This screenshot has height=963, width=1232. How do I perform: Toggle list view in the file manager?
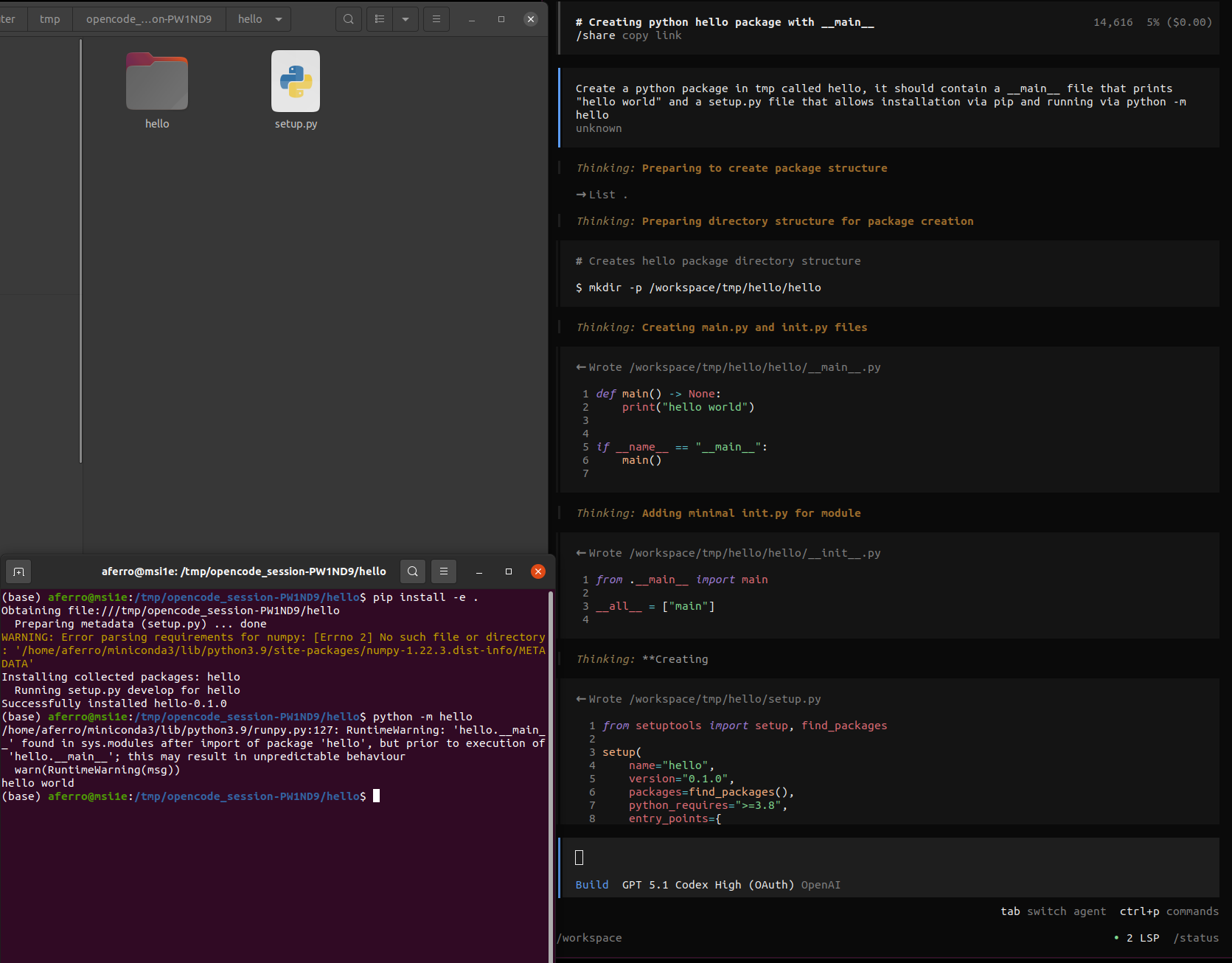[380, 19]
